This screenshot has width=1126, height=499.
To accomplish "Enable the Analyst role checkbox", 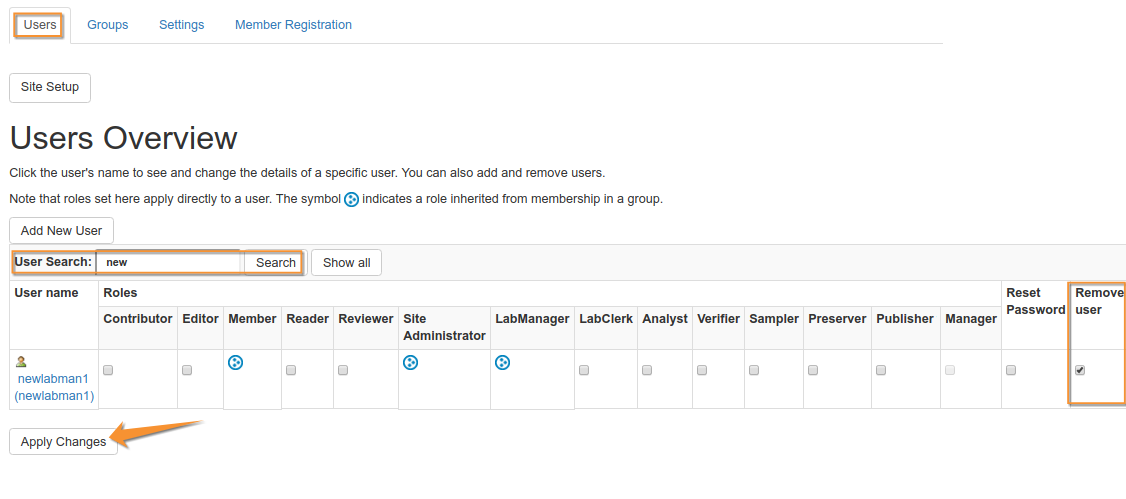I will (x=647, y=370).
